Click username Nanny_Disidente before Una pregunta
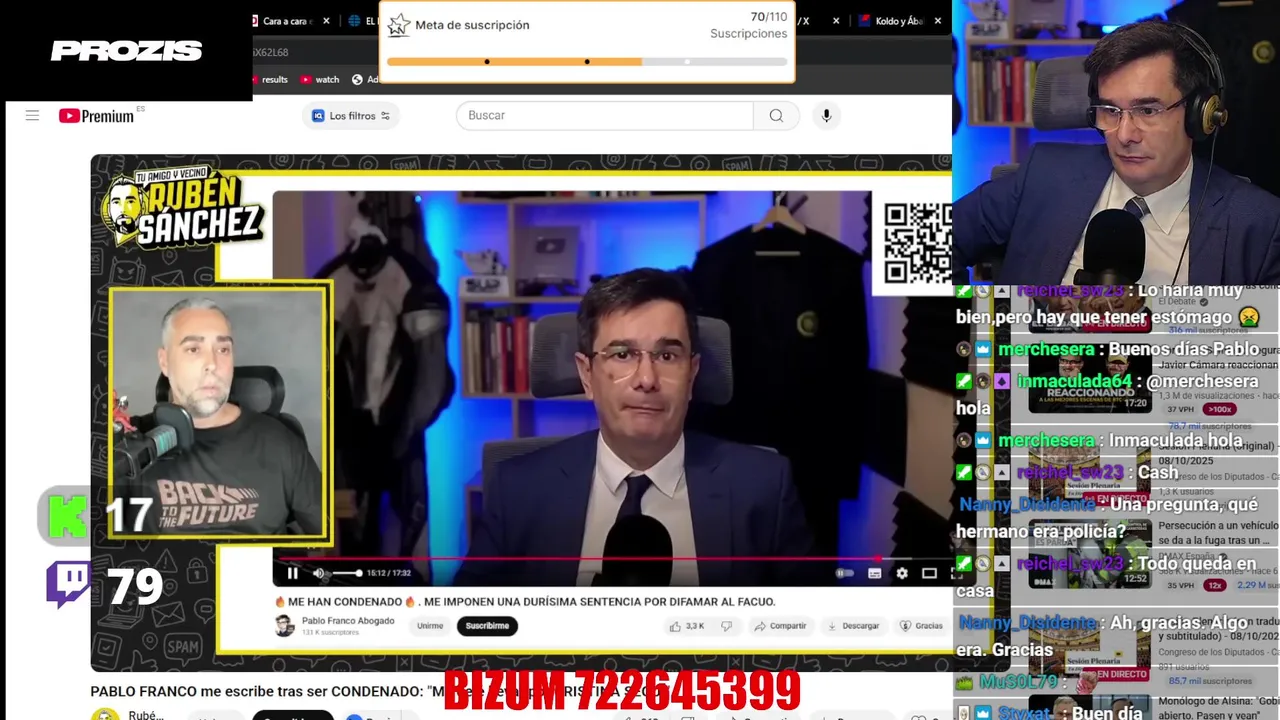Viewport: 1280px width, 720px height. click(x=1027, y=505)
